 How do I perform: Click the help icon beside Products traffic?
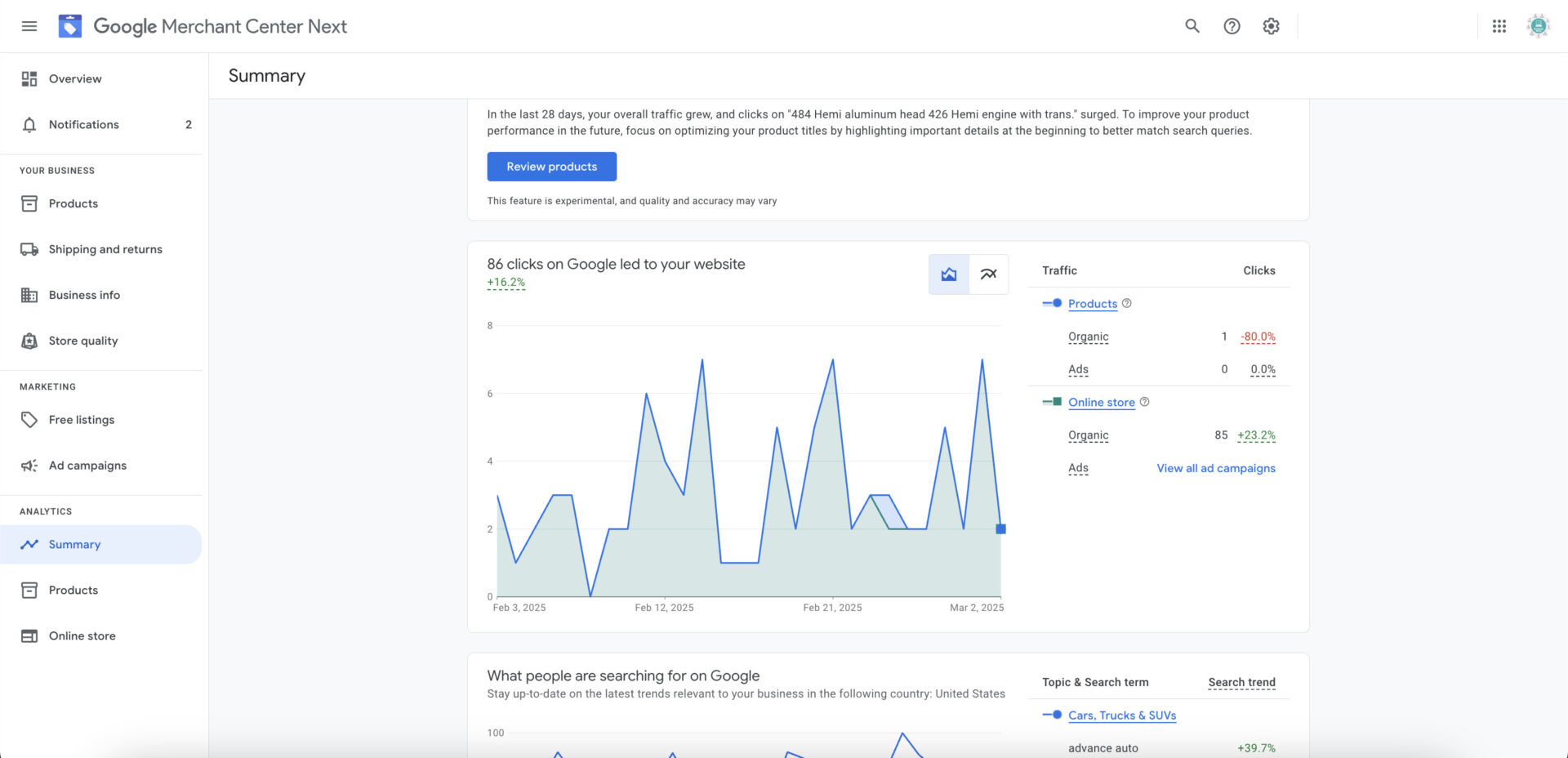tap(1127, 303)
